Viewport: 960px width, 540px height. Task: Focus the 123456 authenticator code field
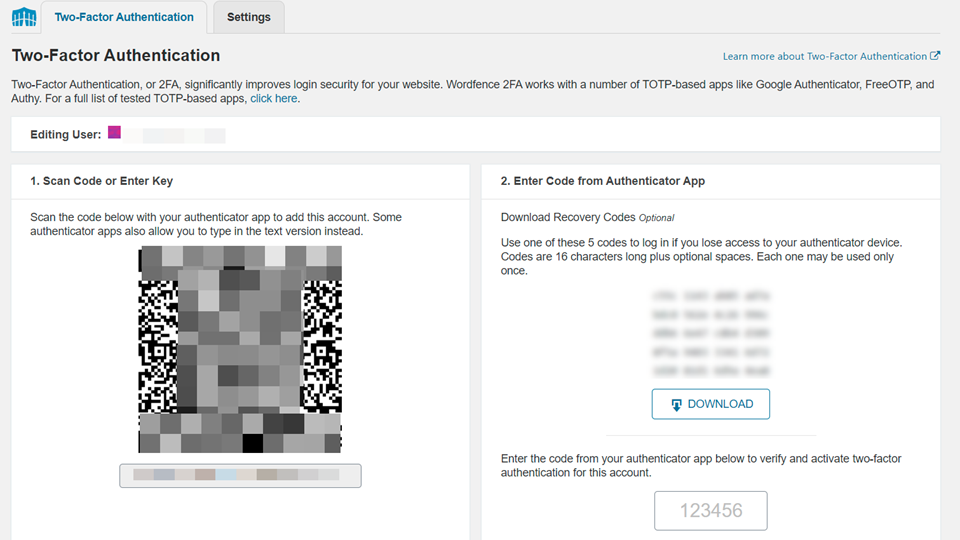pyautogui.click(x=710, y=510)
